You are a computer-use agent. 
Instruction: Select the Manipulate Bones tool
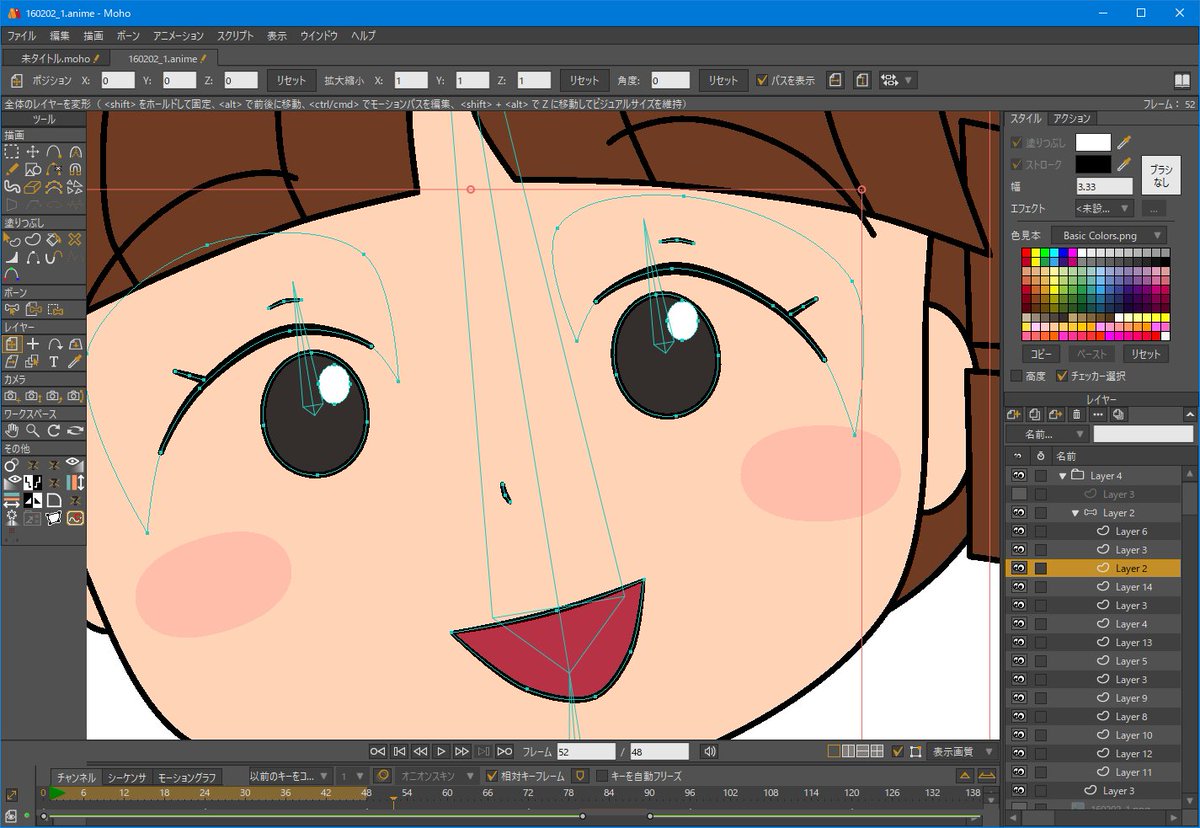coord(11,309)
